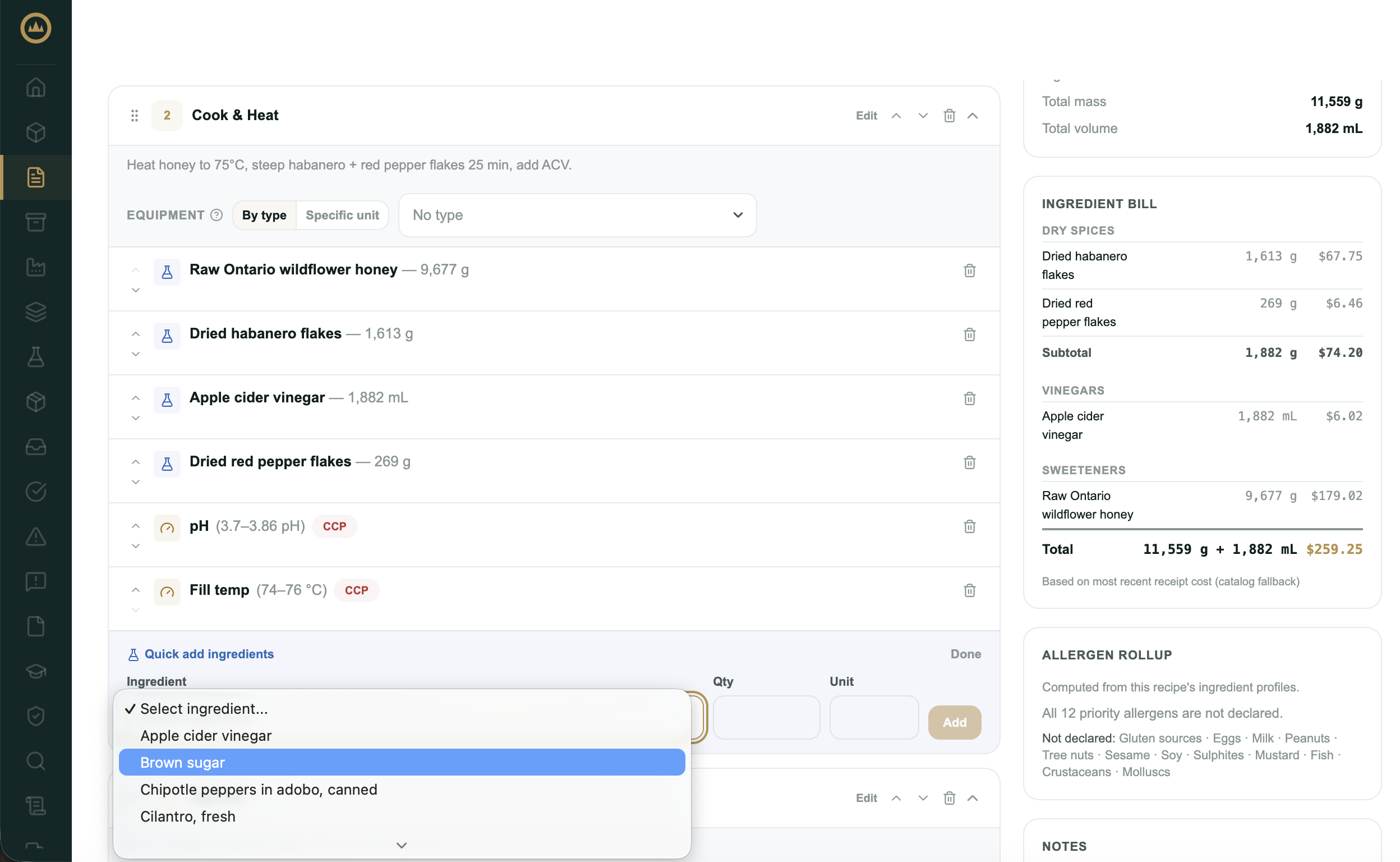Click the Total mass value 11,559 g
The height and width of the screenshot is (862, 1400).
pyautogui.click(x=1336, y=102)
